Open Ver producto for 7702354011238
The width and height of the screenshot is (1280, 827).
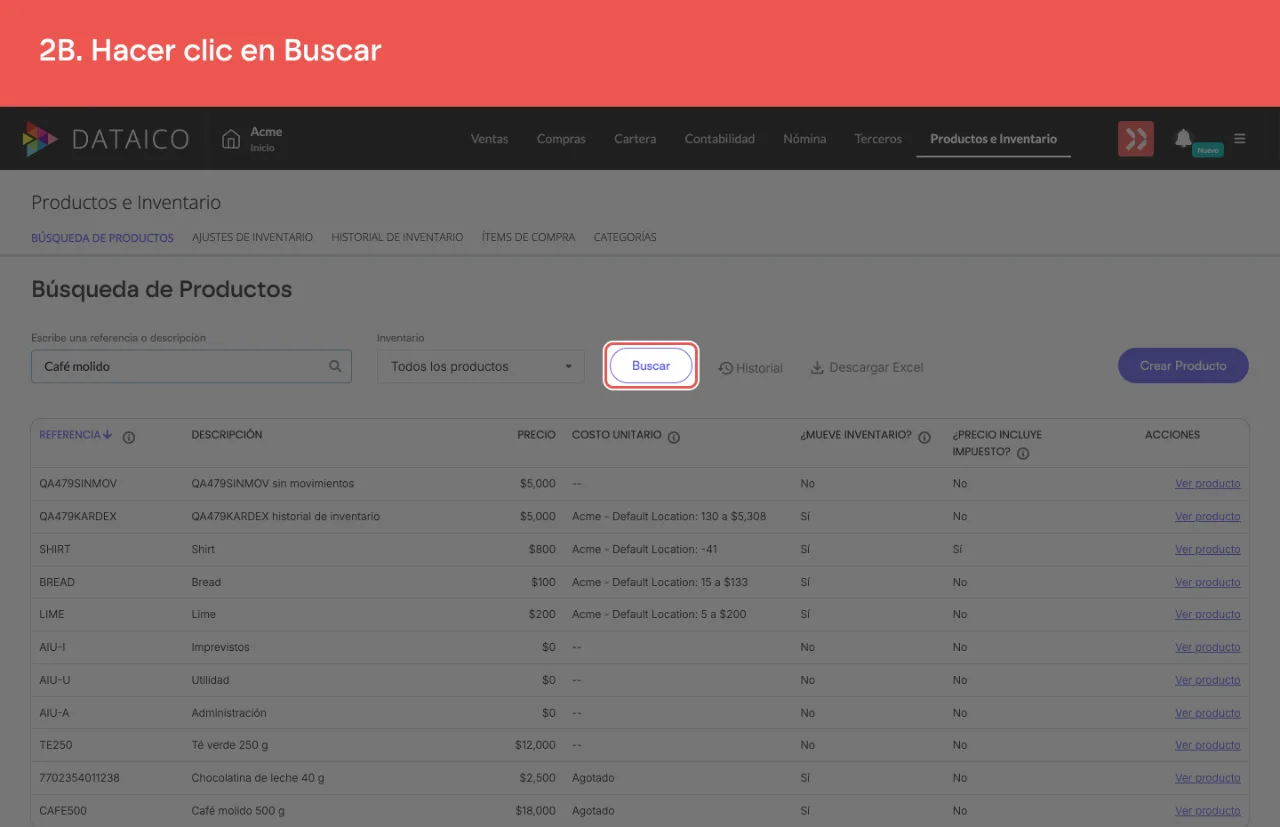pos(1207,778)
